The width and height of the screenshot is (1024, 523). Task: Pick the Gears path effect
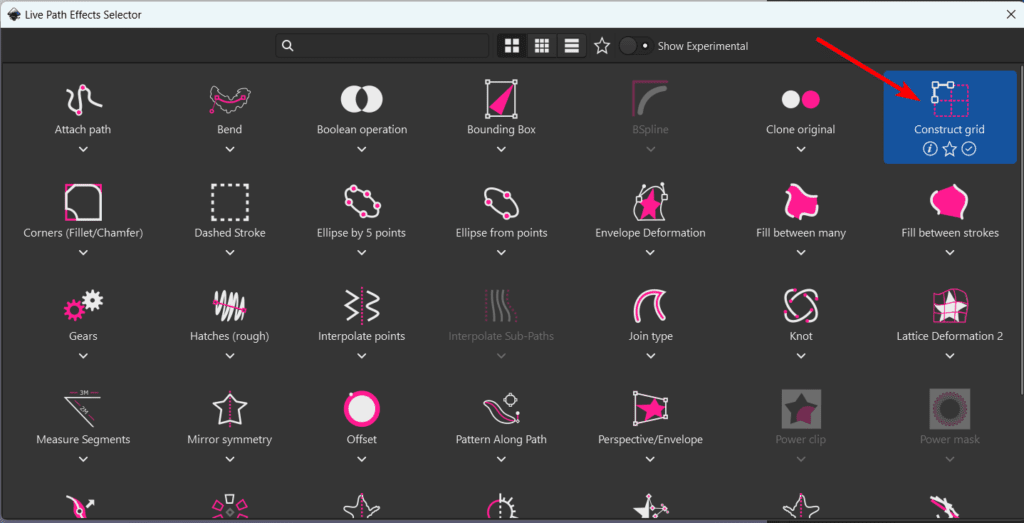(x=83, y=304)
